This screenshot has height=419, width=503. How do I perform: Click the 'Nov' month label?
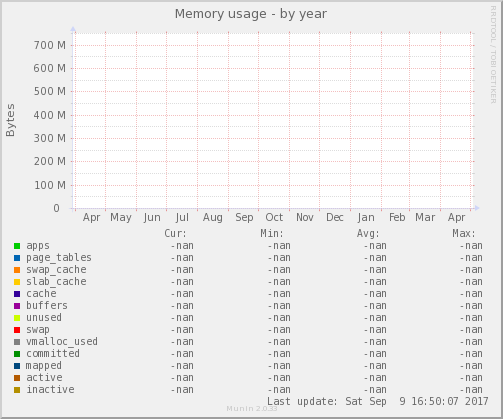coord(305,218)
